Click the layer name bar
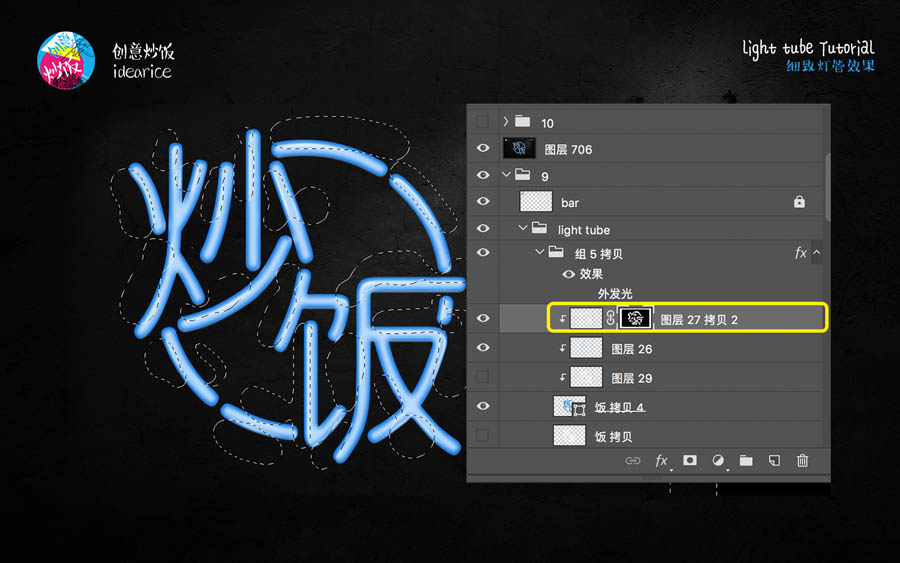The height and width of the screenshot is (563, 900). (570, 203)
